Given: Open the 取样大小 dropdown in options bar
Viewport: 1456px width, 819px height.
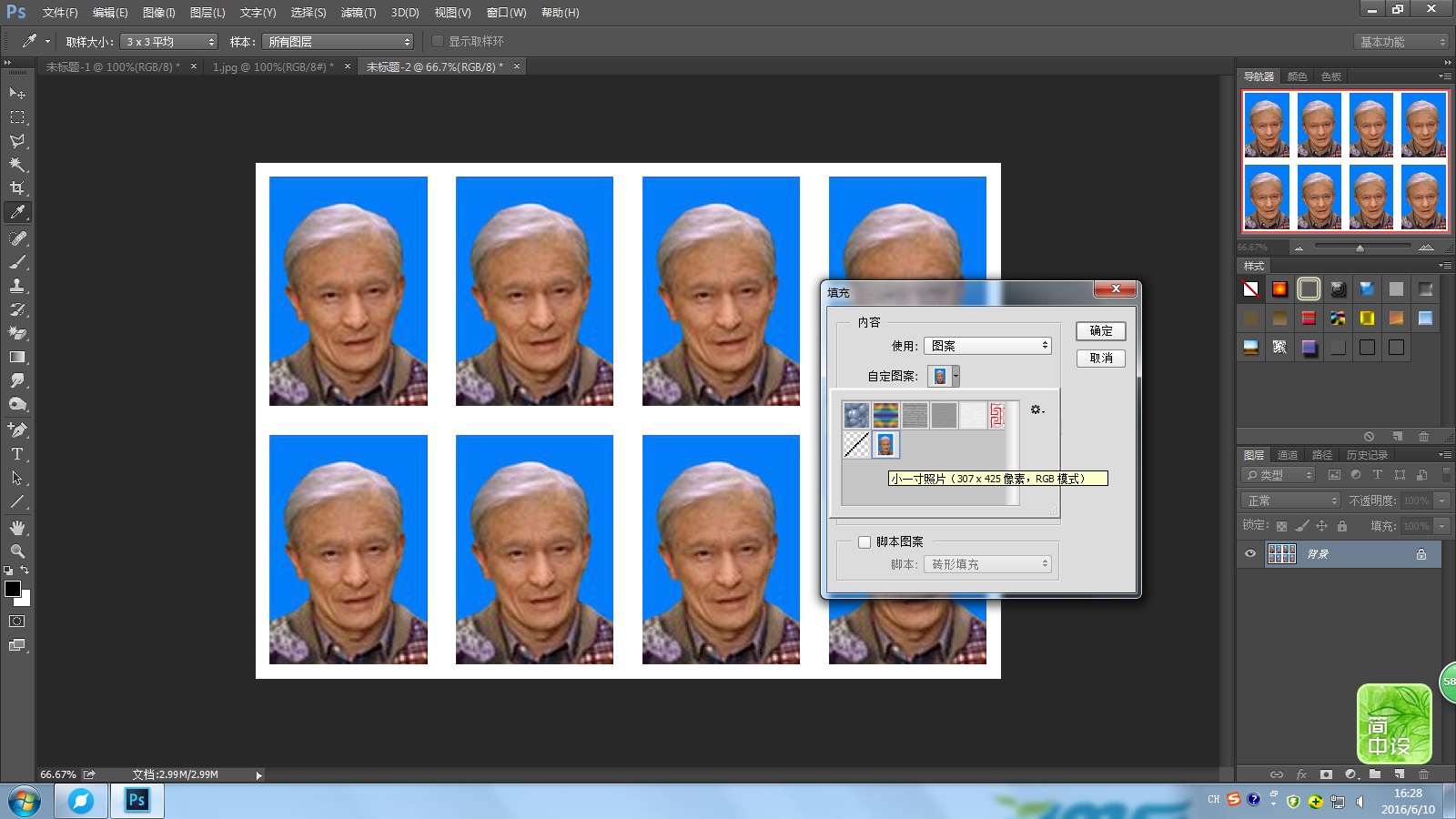Looking at the screenshot, I should coord(169,41).
